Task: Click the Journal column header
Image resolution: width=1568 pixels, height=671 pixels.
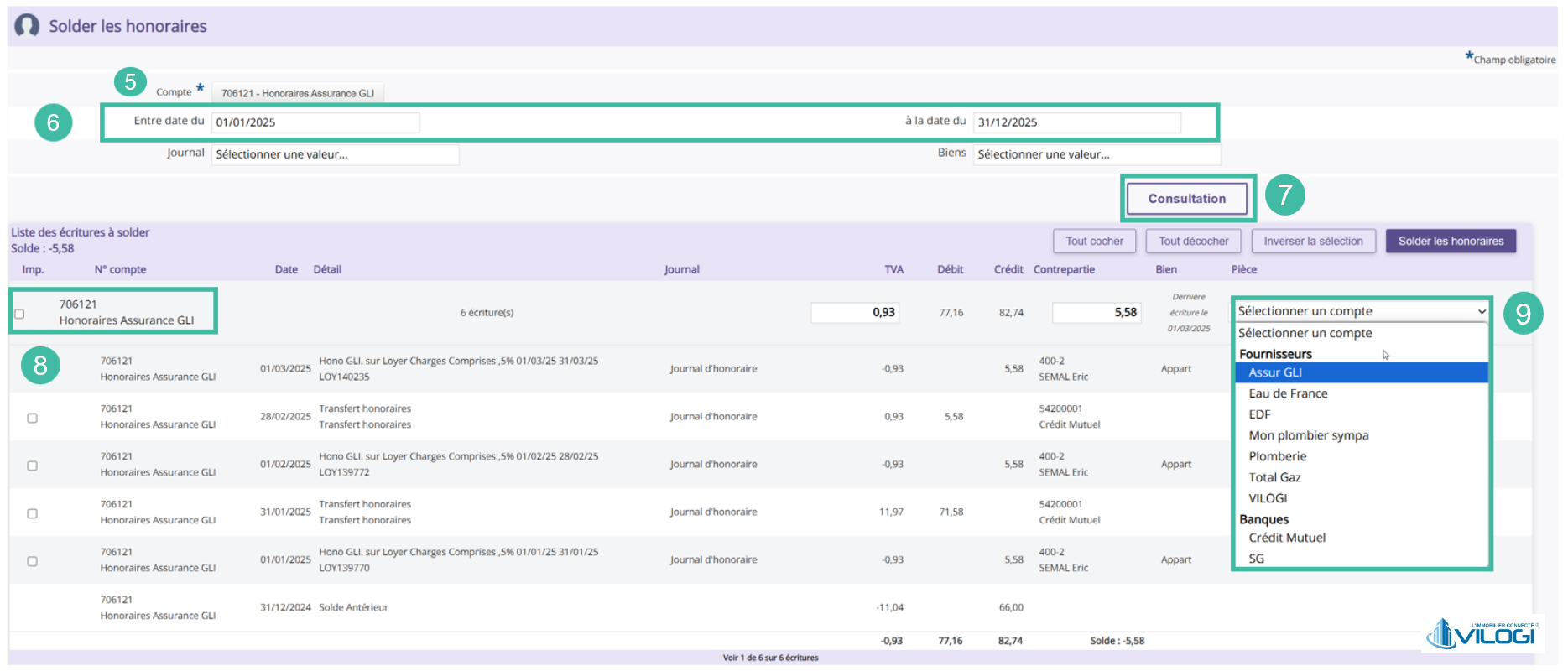Action: click(x=682, y=270)
